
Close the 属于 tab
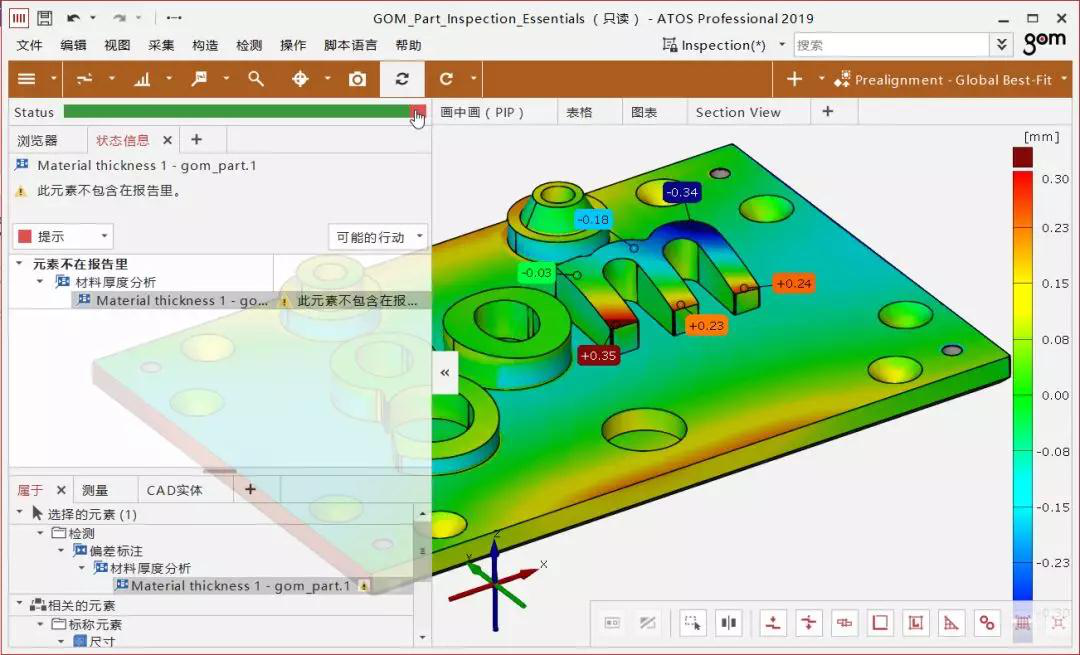click(x=61, y=490)
